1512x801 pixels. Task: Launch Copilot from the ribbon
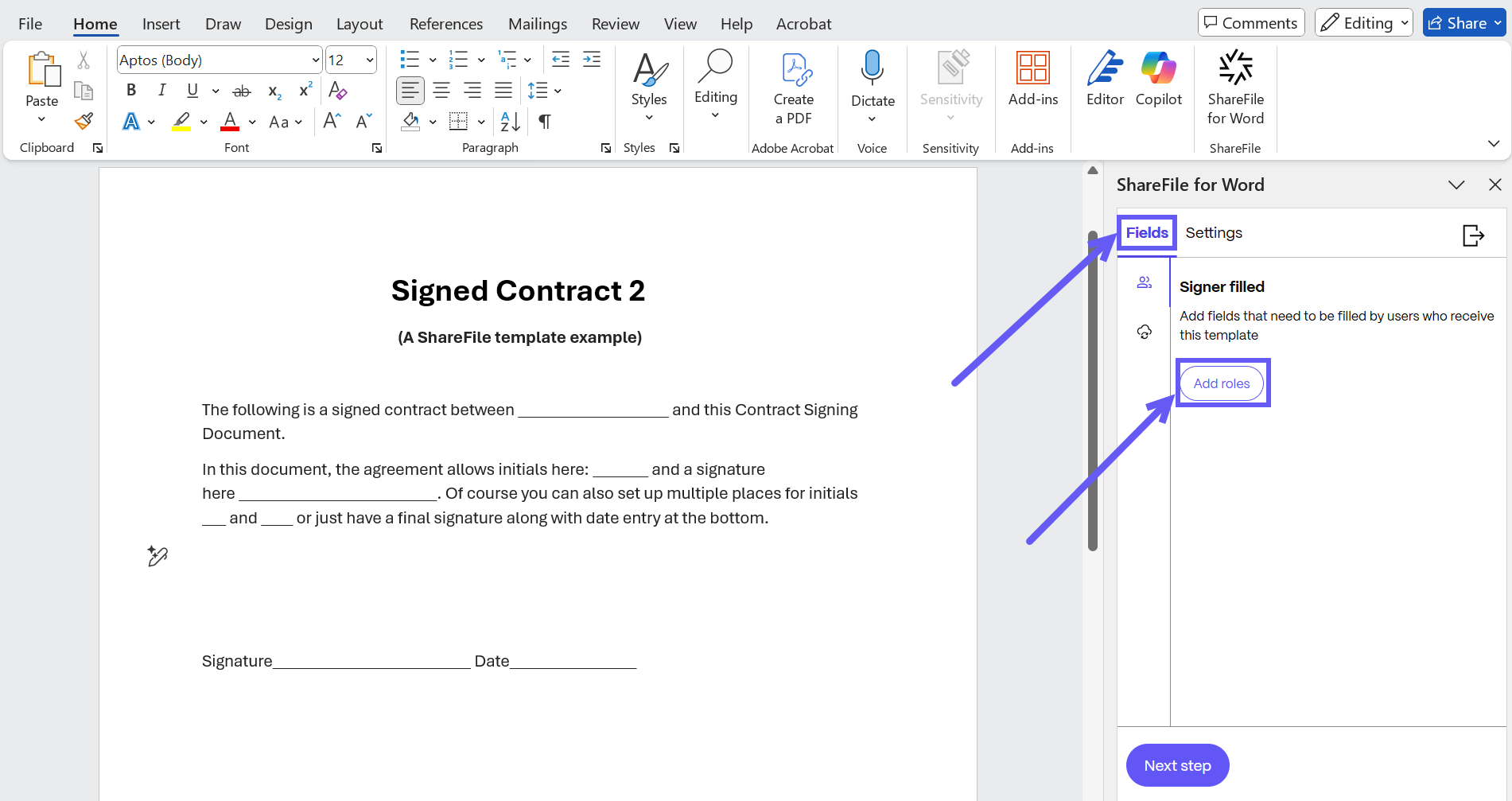click(x=1158, y=79)
